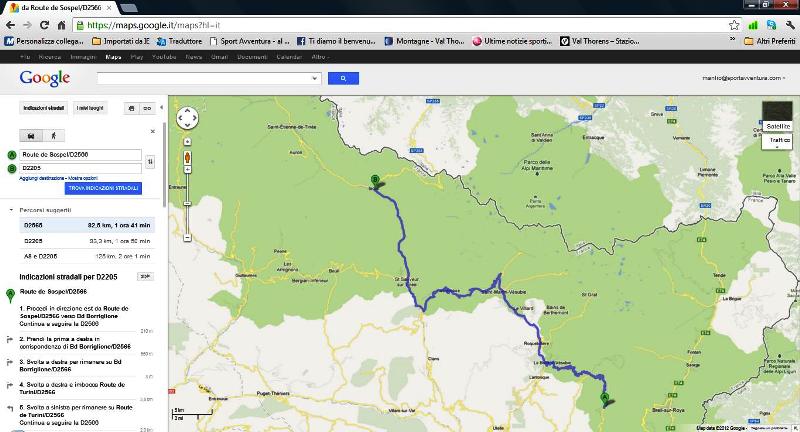Open the I miei luoghi tab
Screen dimensions: 800x432
coord(90,107)
